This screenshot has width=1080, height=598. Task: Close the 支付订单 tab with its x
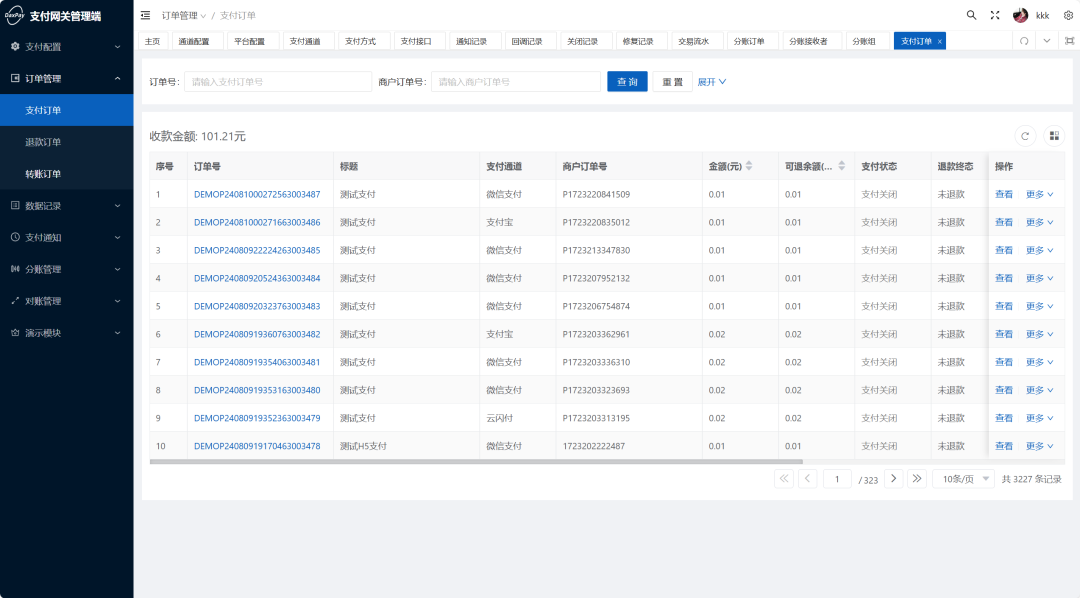pyautogui.click(x=939, y=41)
